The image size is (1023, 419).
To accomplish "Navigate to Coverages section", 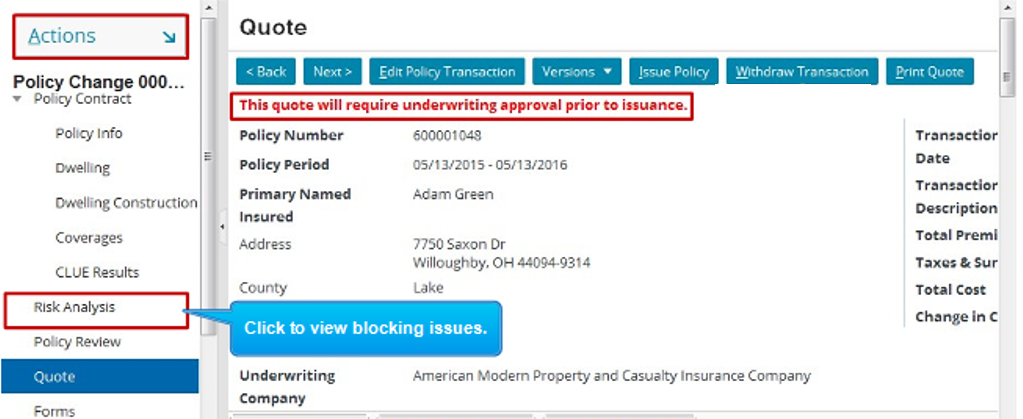I will pos(89,238).
